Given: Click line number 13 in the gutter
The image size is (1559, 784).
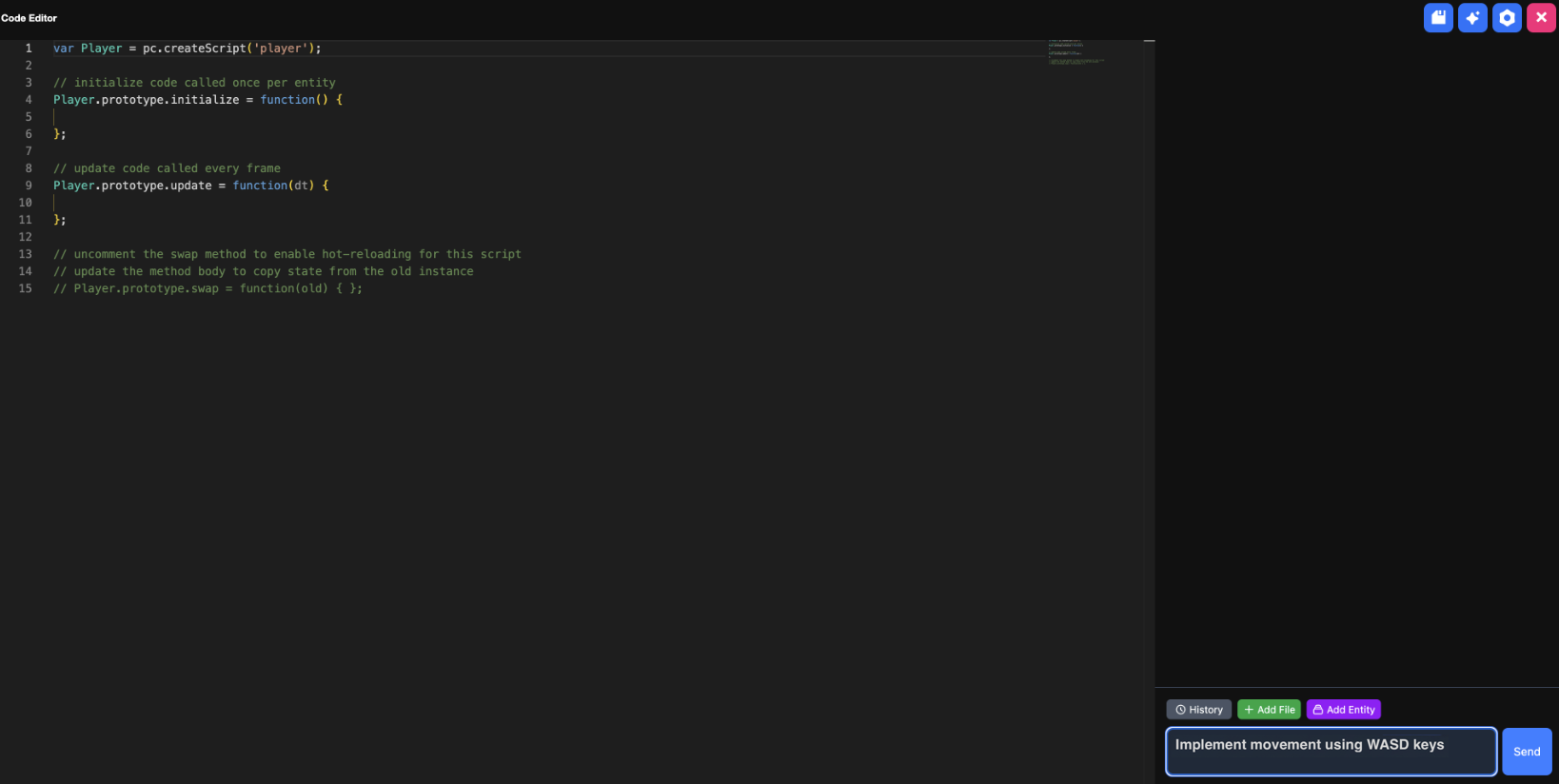Looking at the screenshot, I should coord(26,254).
